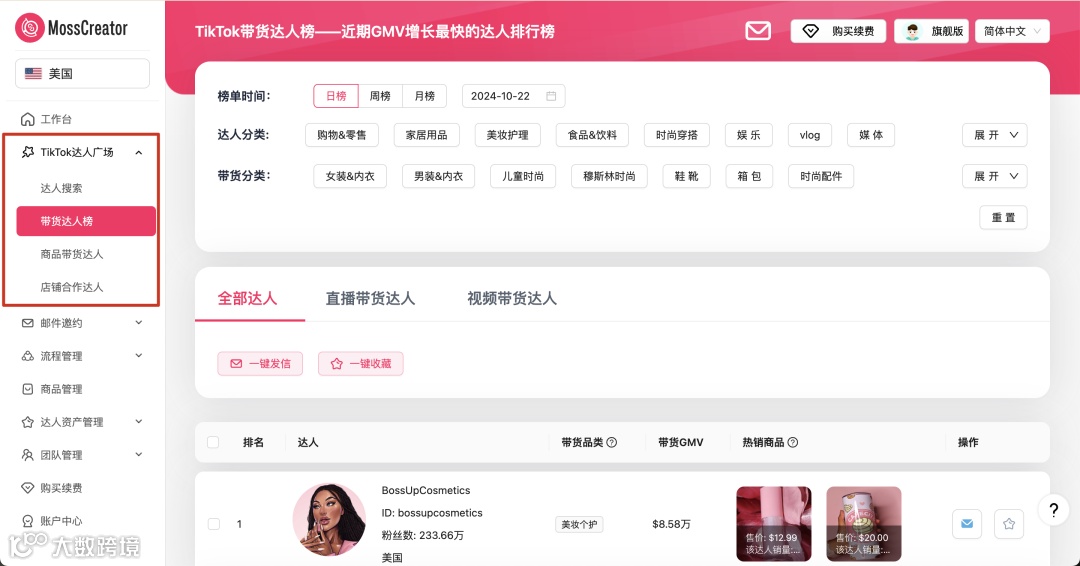Toggle 时尚配件 product category filter
The image size is (1080, 566).
tap(821, 176)
